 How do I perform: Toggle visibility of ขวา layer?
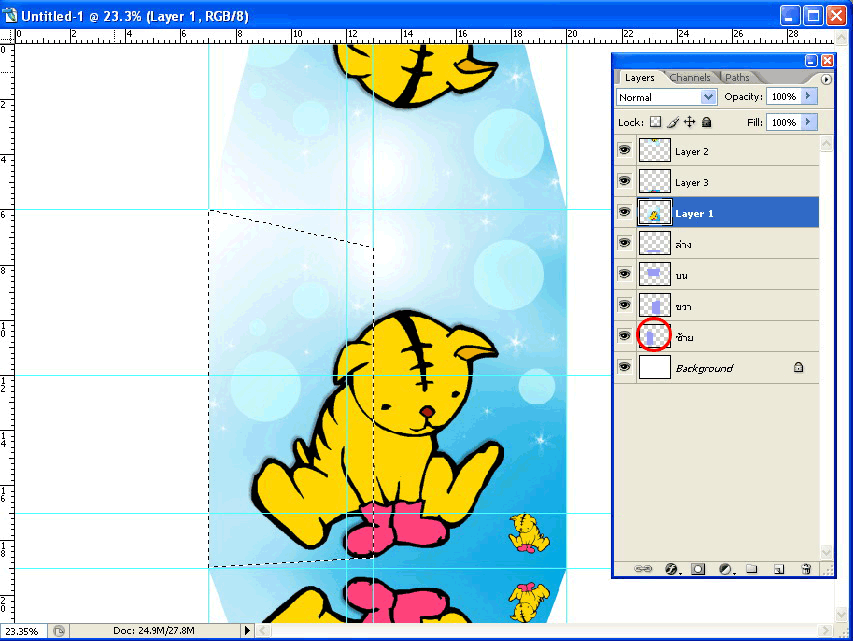625,305
